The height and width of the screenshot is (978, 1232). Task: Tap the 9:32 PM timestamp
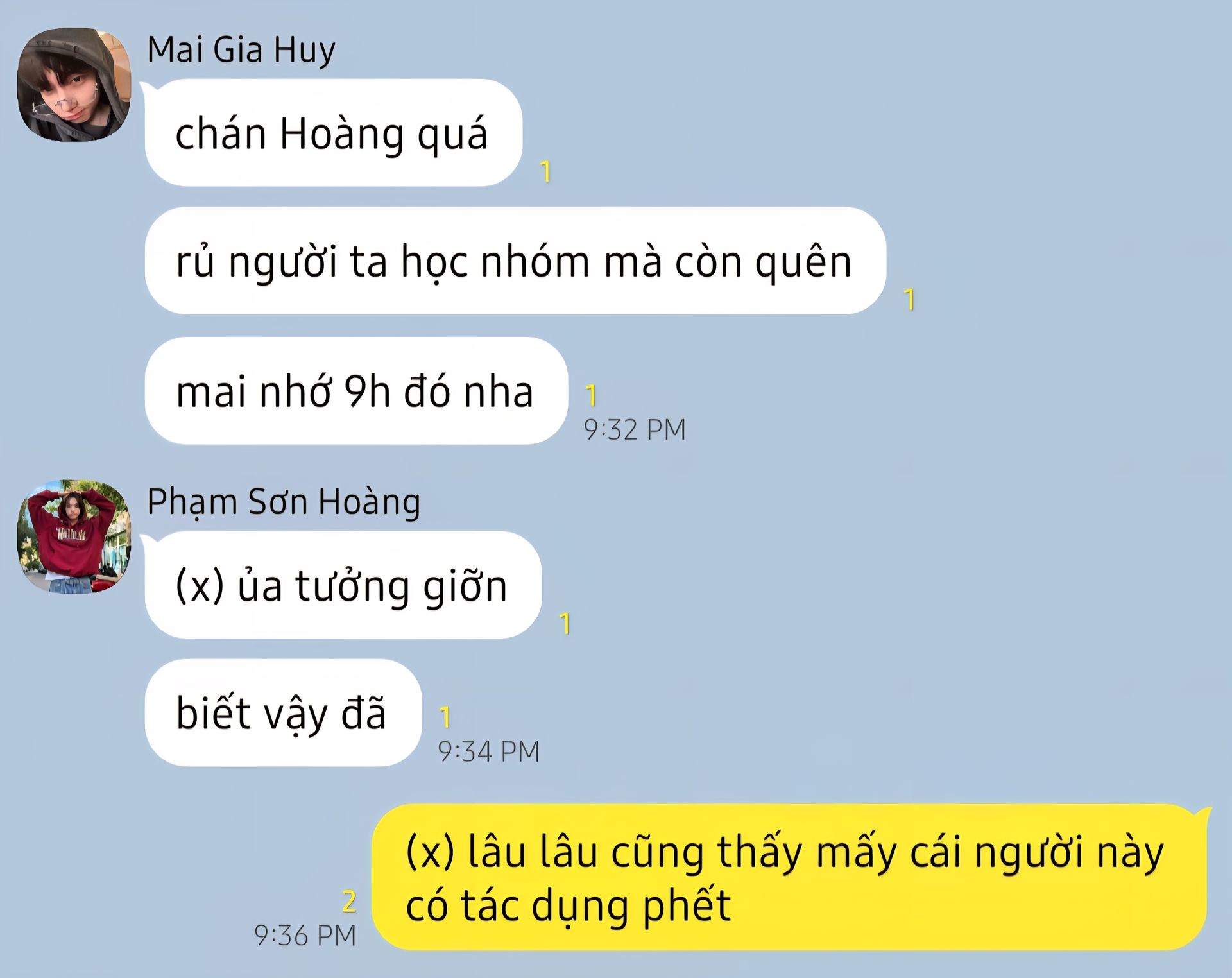coord(635,429)
